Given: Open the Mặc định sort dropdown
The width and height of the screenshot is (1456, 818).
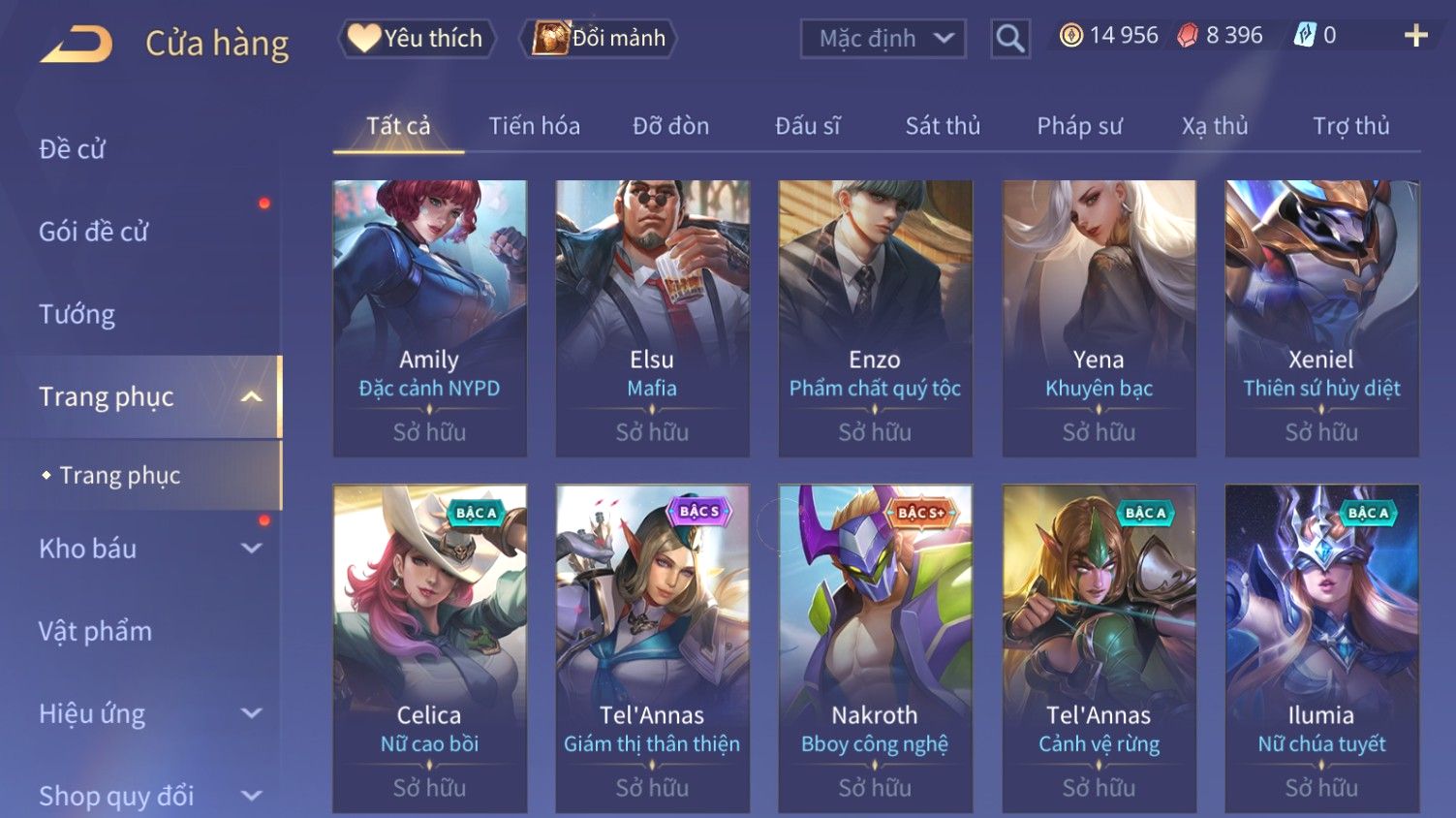Looking at the screenshot, I should 883,39.
